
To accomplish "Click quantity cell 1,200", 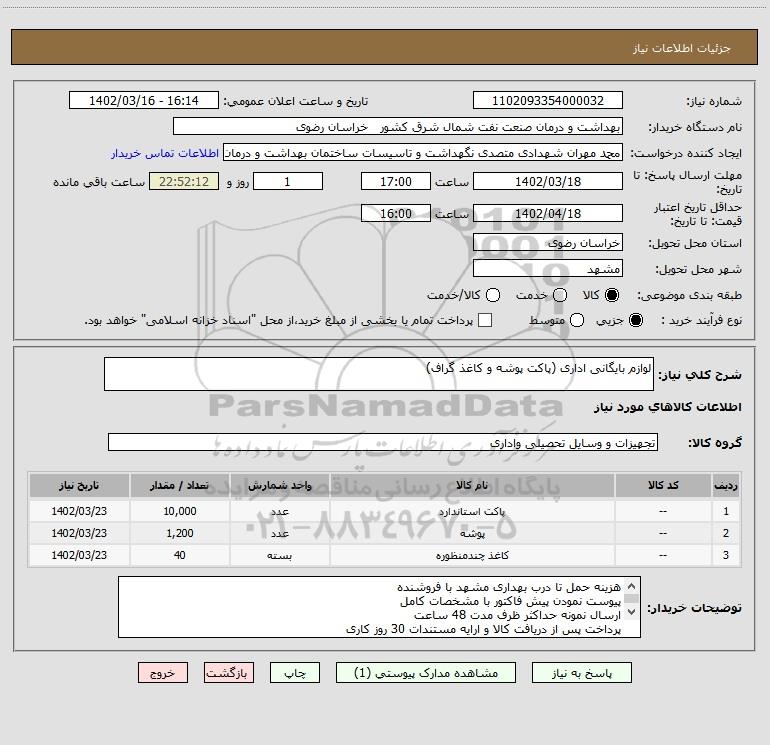I will (x=180, y=533).
